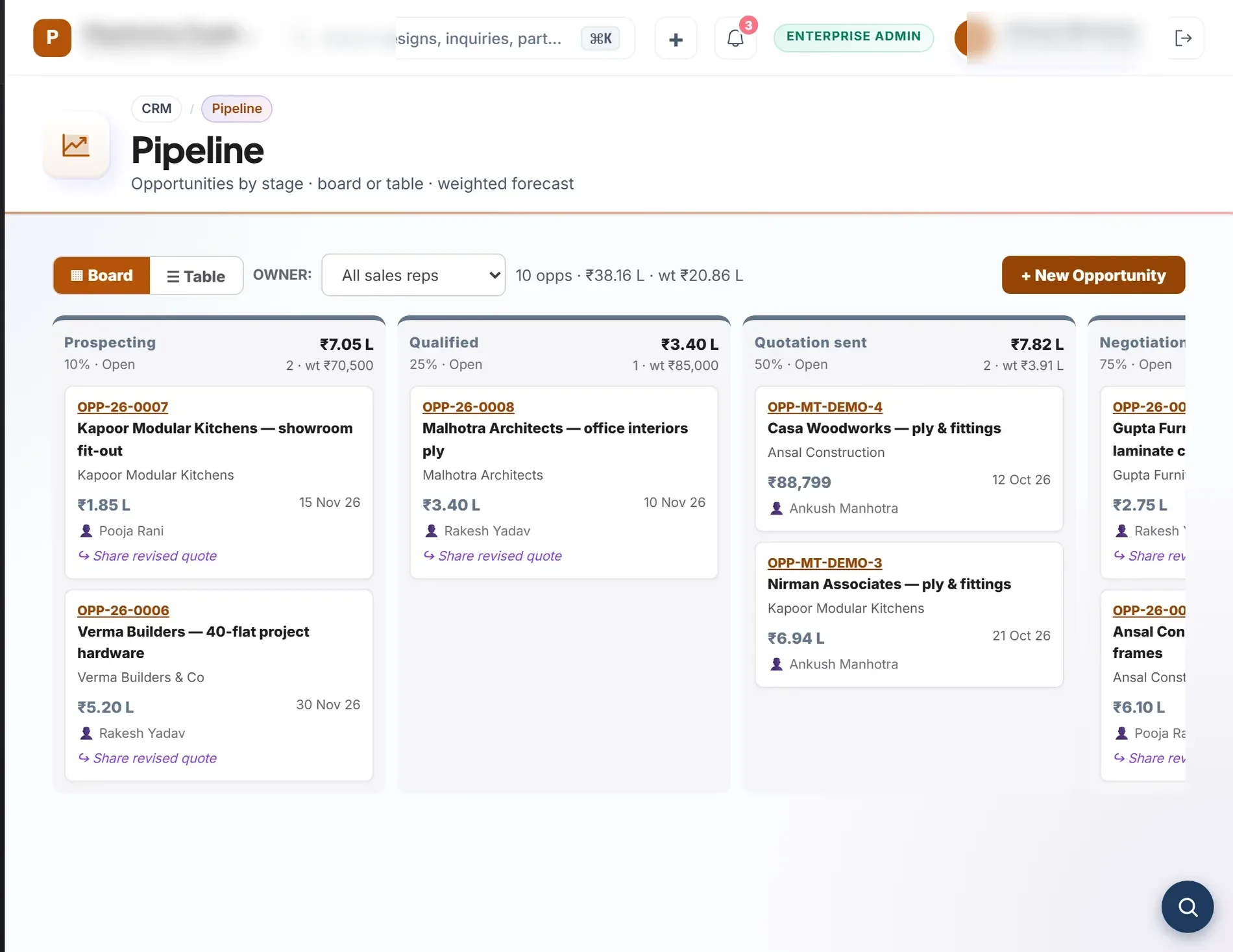Screen dimensions: 1233x952
Task: Click the Pipeline breadcrumb pill
Action: (237, 108)
